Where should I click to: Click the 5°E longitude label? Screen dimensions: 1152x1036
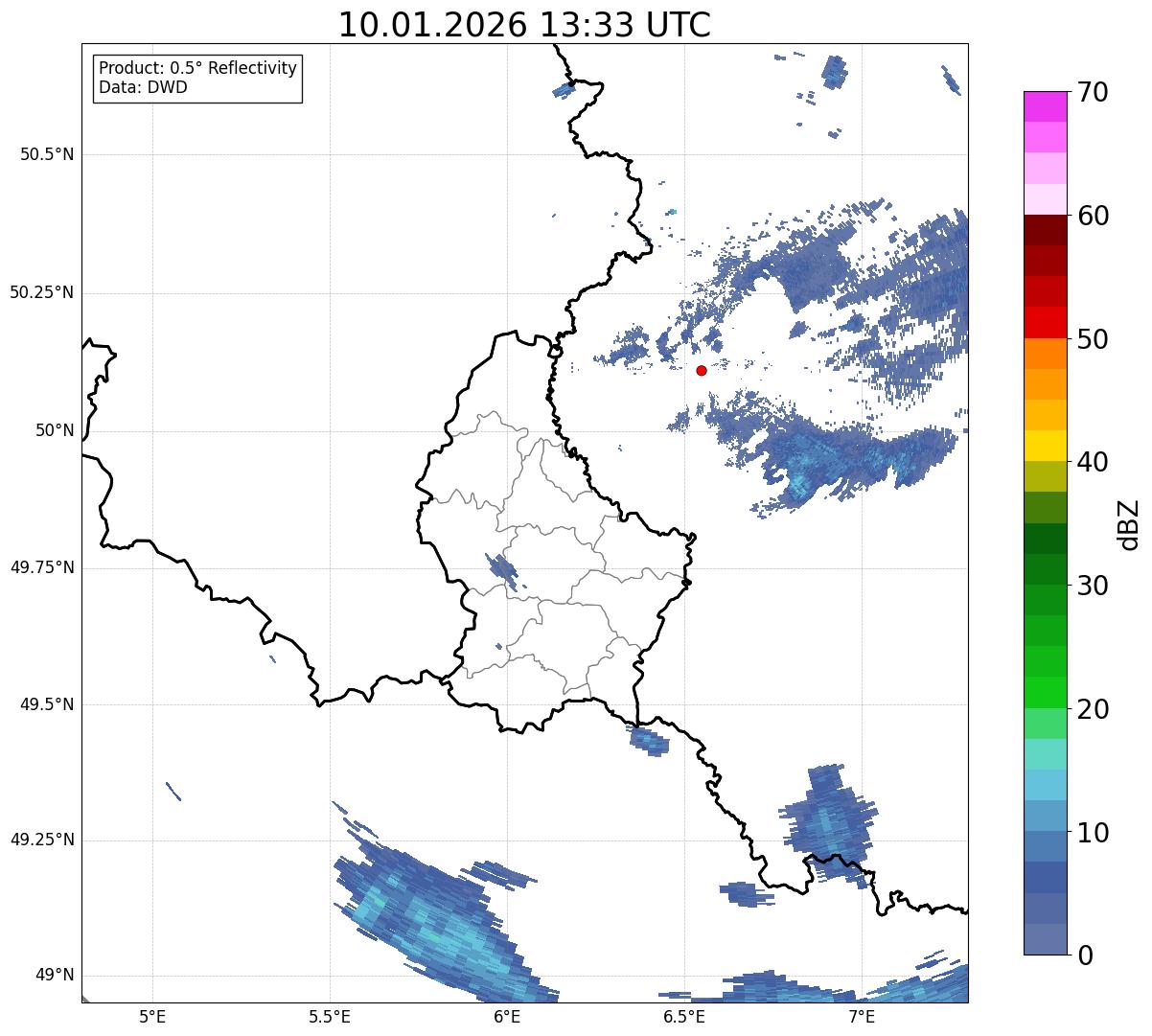(x=152, y=1017)
